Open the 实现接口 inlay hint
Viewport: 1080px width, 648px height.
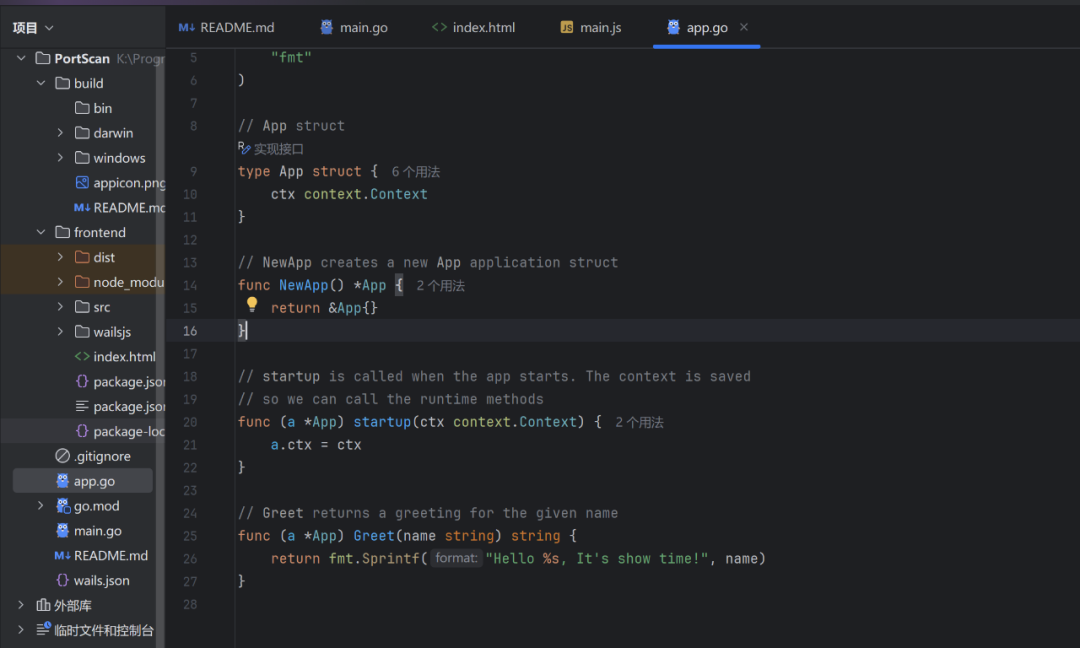click(278, 149)
